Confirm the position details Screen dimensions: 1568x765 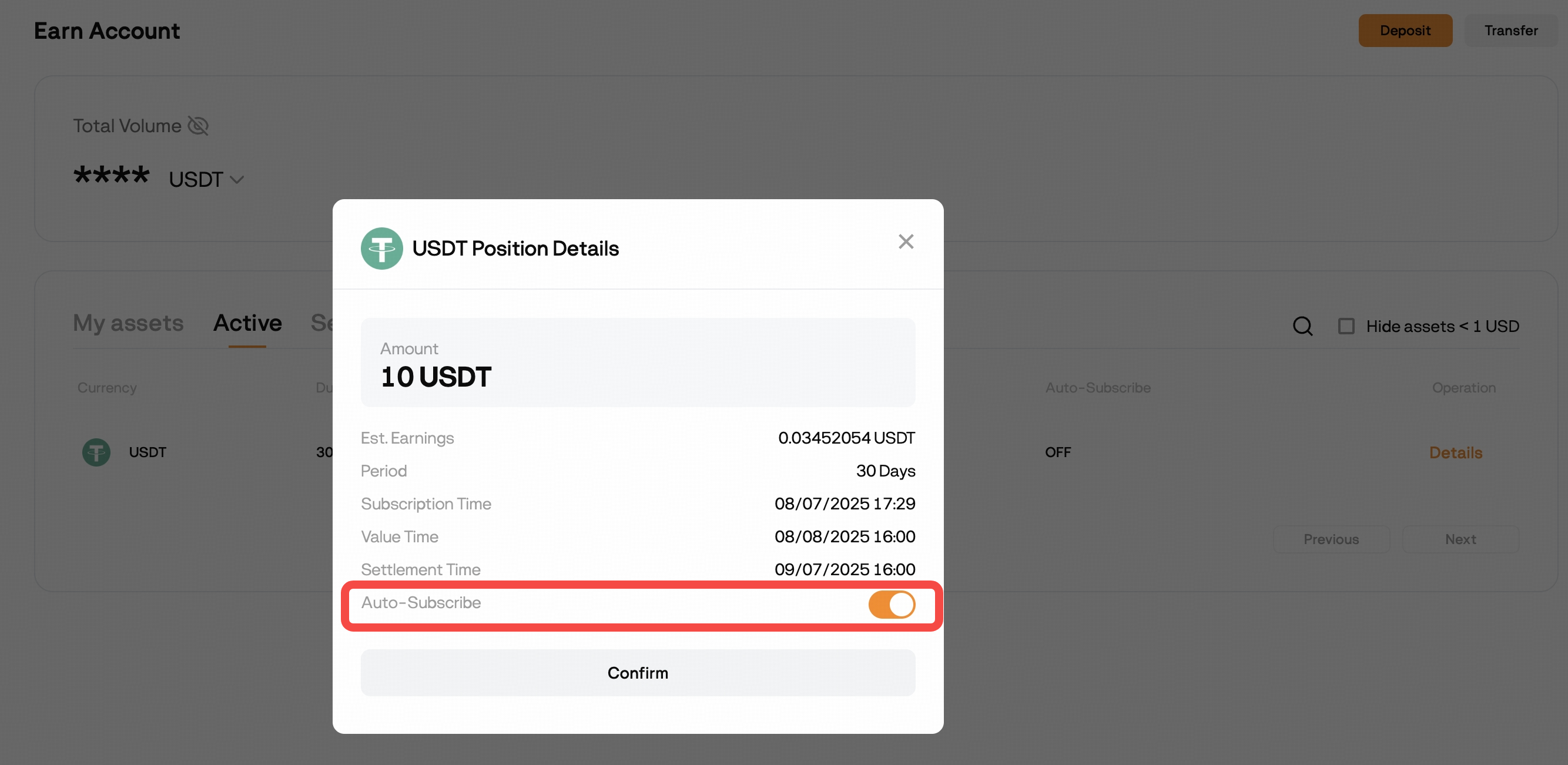(637, 673)
